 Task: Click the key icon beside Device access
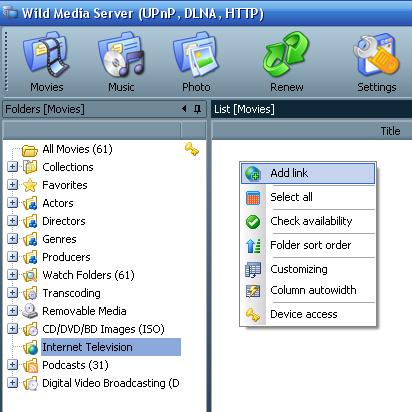click(x=253, y=315)
